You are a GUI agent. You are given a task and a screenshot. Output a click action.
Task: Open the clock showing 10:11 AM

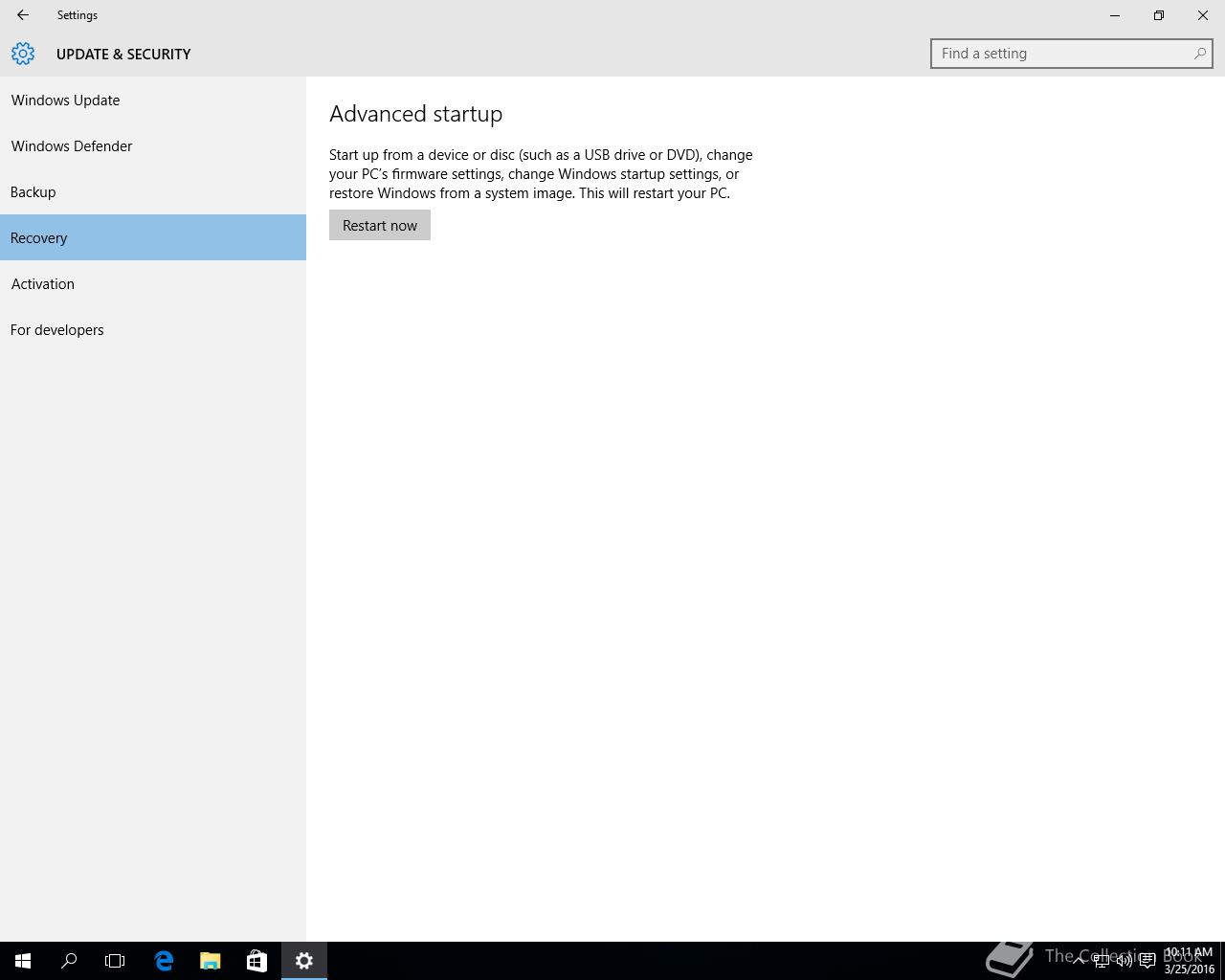coord(1189,961)
